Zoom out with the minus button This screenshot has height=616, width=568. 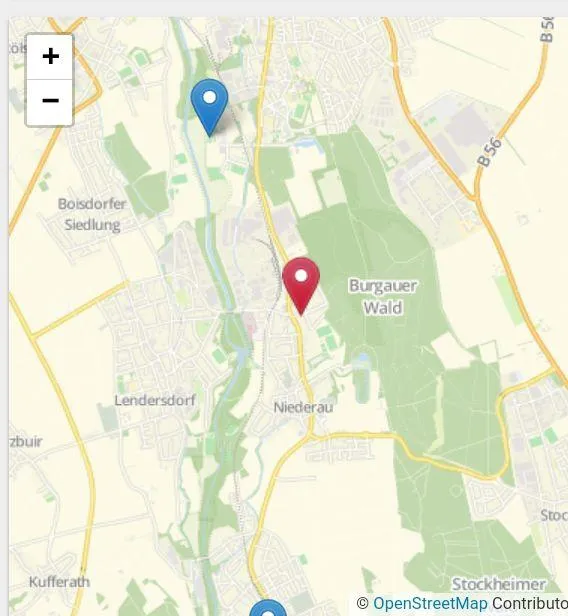49,102
